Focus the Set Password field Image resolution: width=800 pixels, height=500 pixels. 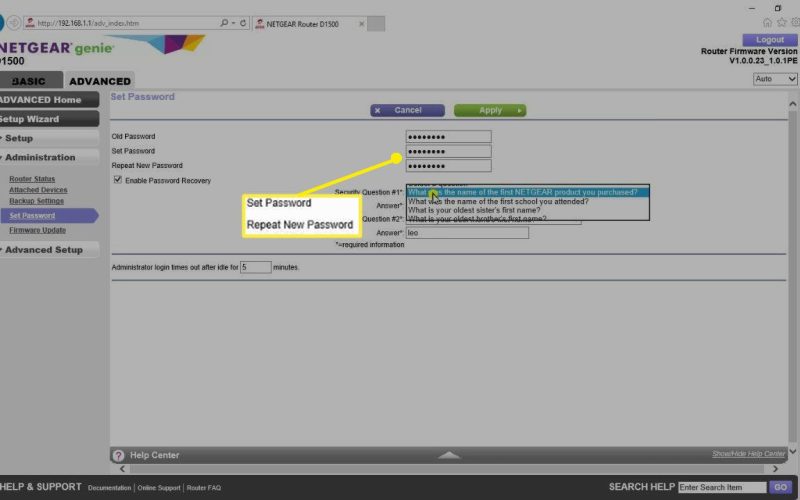(448, 151)
